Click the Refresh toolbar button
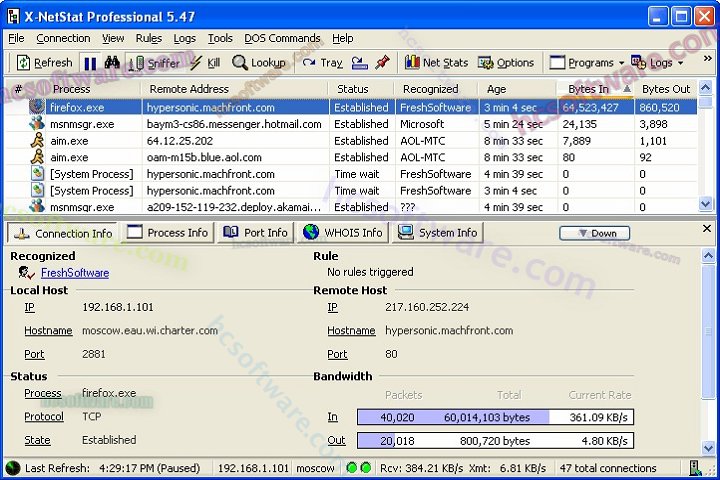Image resolution: width=720 pixels, height=480 pixels. click(45, 62)
